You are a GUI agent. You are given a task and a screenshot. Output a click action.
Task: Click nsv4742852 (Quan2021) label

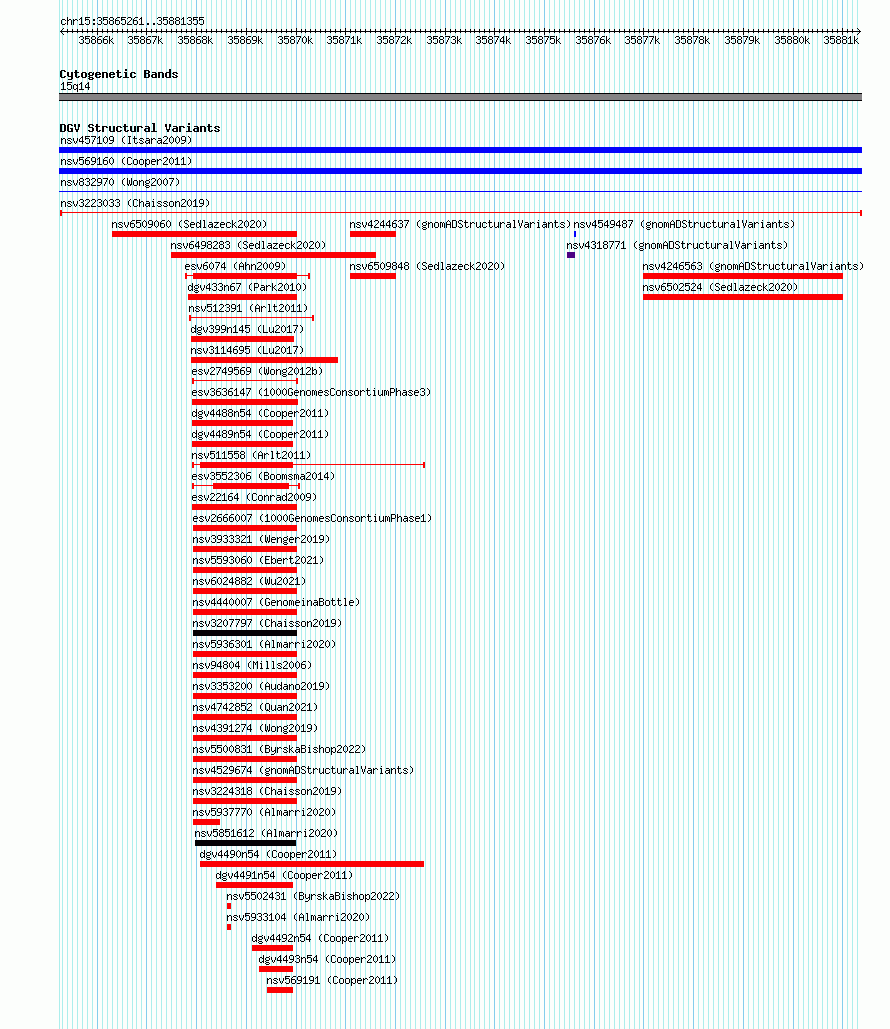(x=255, y=707)
